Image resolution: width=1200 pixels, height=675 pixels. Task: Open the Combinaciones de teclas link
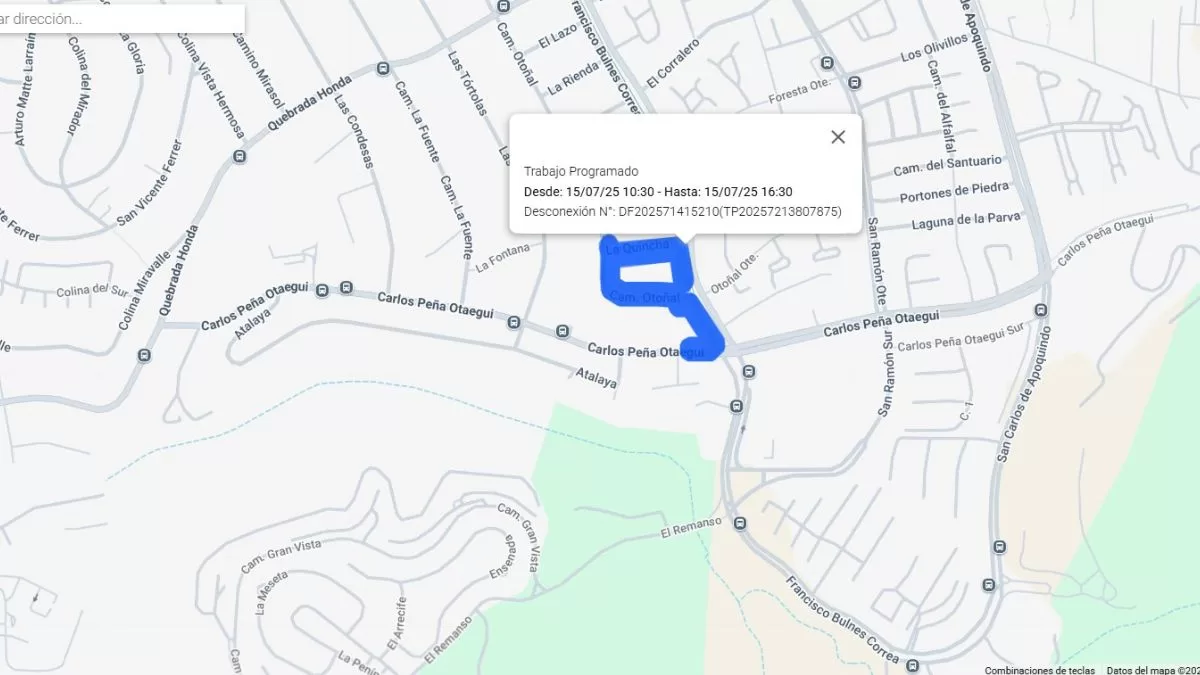[x=1039, y=670]
